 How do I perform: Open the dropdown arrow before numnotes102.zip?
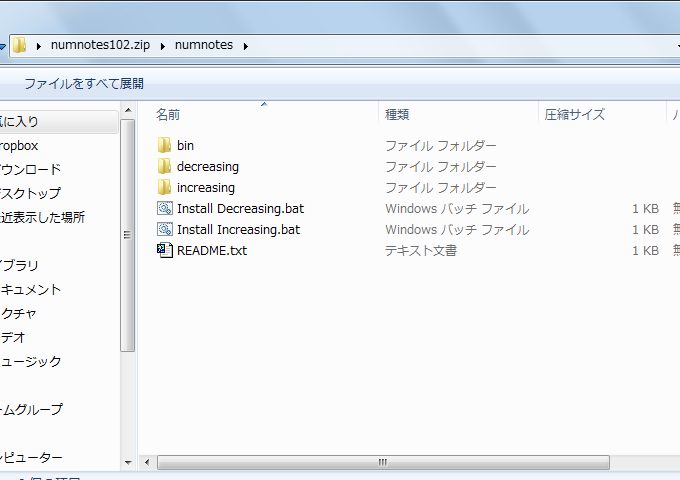pos(39,45)
